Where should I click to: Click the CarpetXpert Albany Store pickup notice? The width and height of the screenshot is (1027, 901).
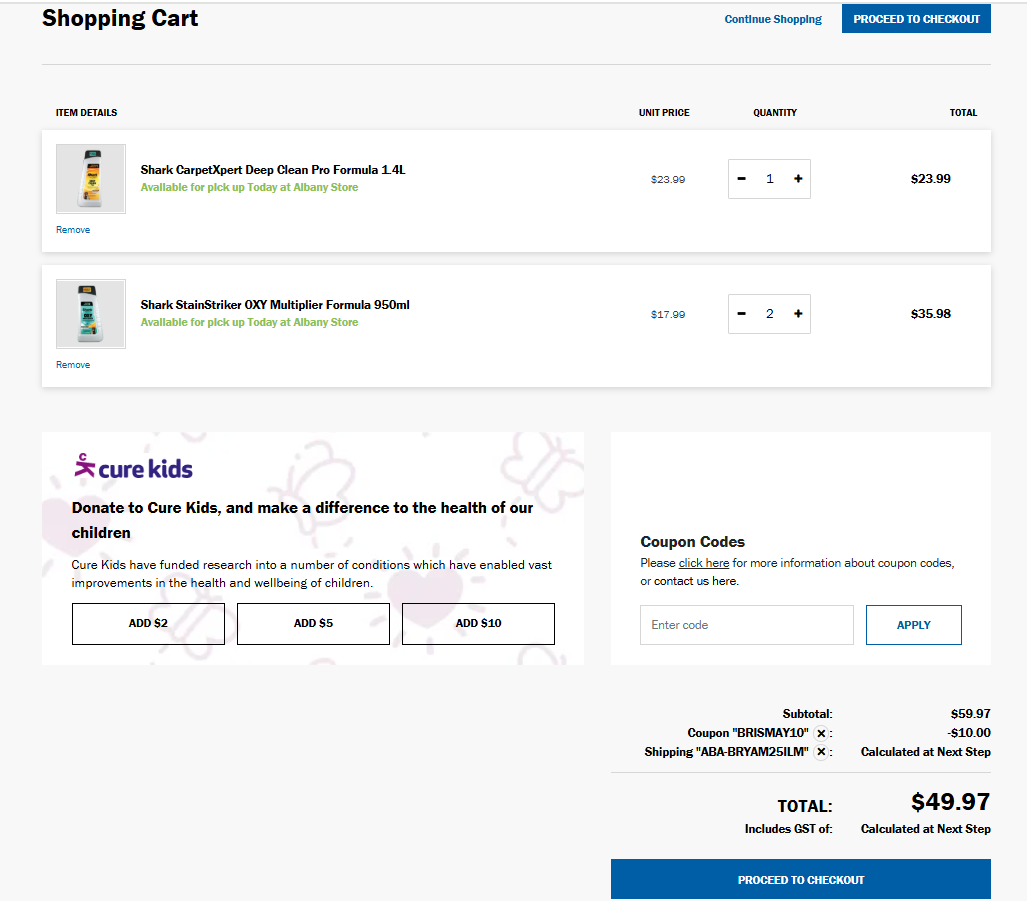coord(250,187)
